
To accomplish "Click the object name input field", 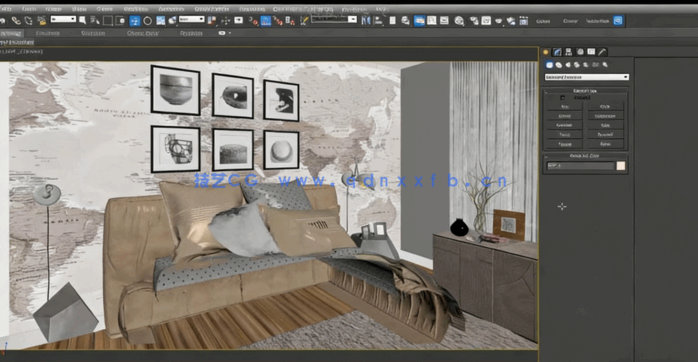I will (x=580, y=166).
